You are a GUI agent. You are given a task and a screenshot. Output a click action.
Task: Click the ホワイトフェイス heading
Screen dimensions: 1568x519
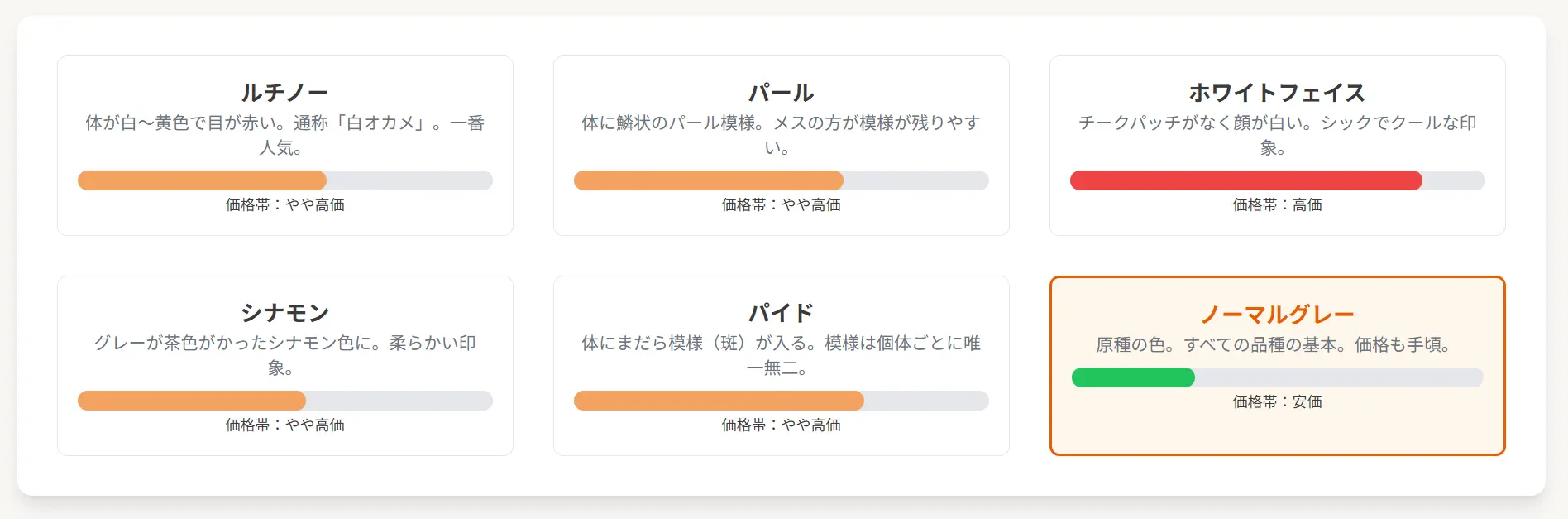click(1278, 93)
